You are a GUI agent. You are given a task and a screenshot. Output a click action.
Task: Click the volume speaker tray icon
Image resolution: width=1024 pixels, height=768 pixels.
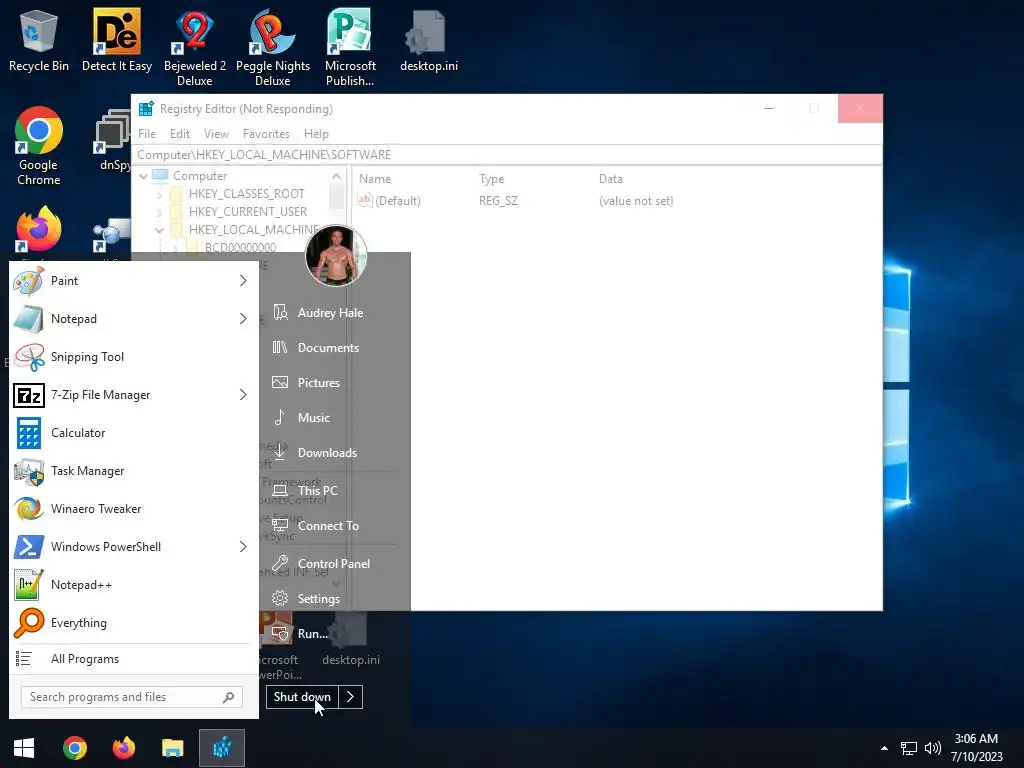click(933, 748)
